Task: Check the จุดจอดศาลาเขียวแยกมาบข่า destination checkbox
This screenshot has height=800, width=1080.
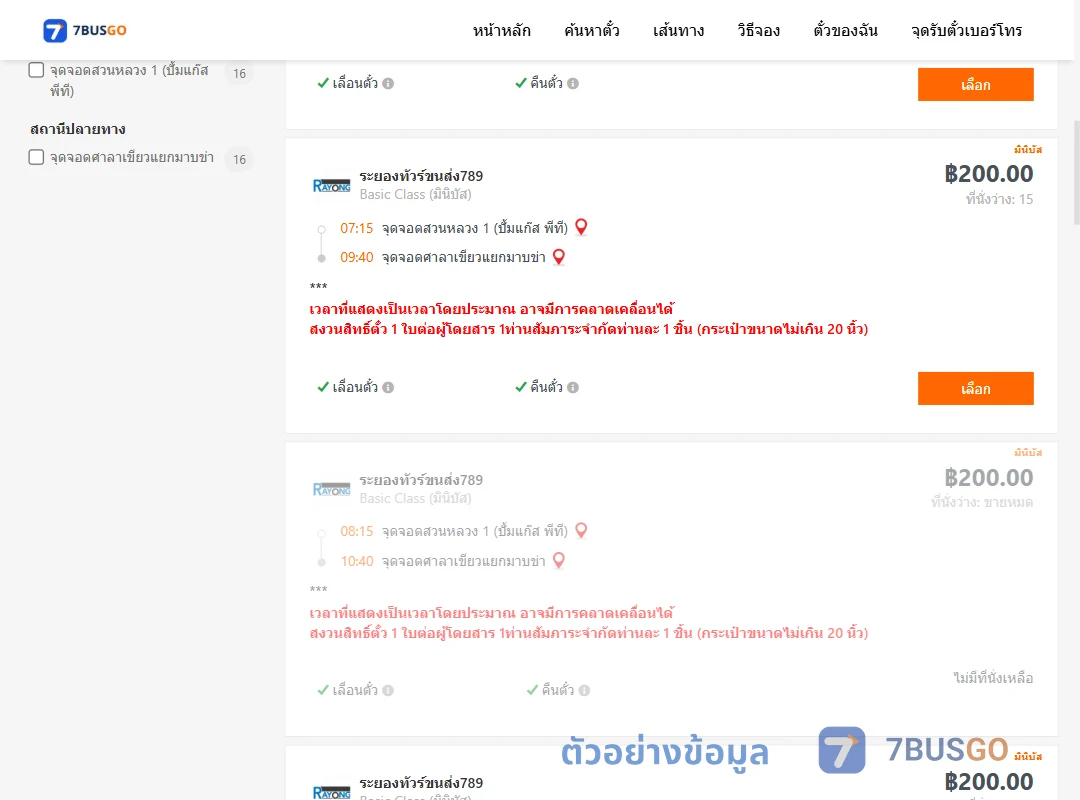Action: coord(37,157)
